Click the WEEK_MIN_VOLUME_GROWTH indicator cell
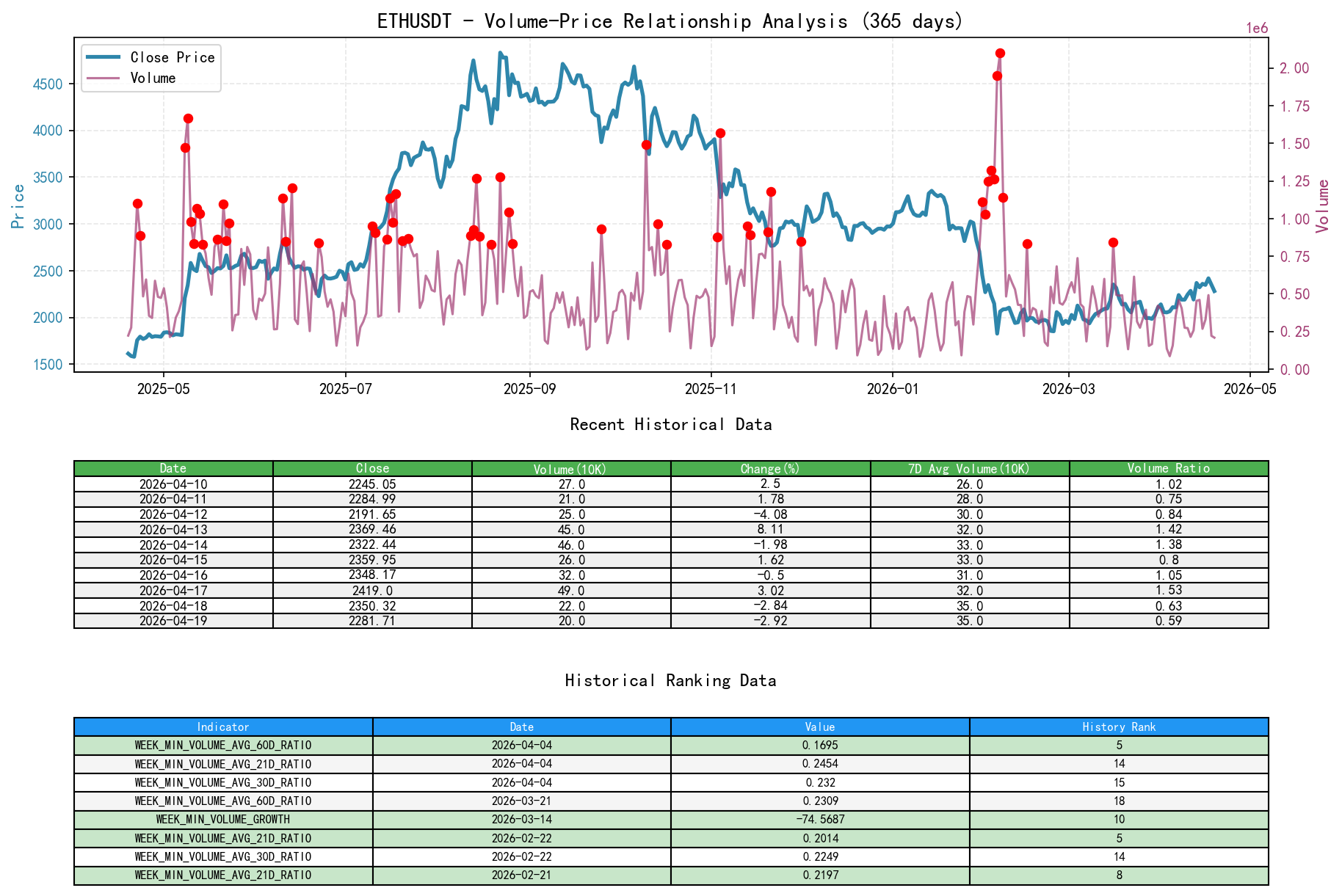Screen dimensions: 1342x896 223,819
